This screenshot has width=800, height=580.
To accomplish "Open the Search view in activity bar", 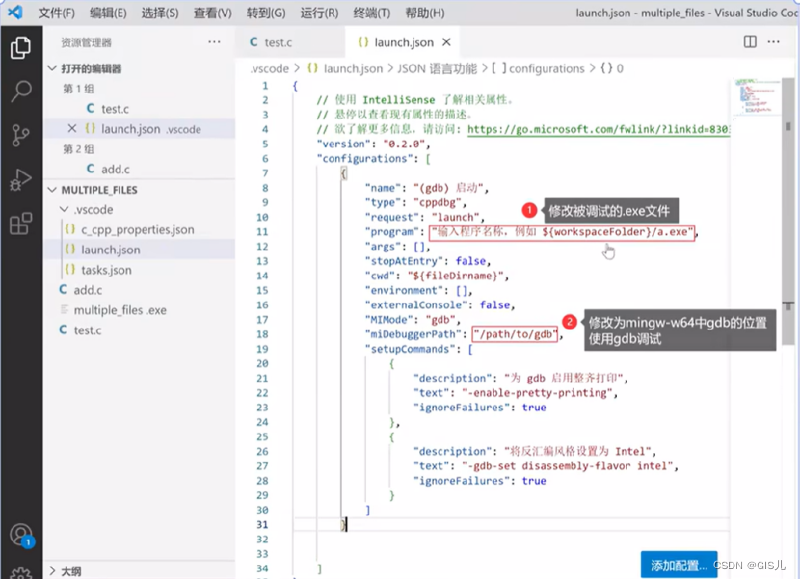I will pos(21,92).
